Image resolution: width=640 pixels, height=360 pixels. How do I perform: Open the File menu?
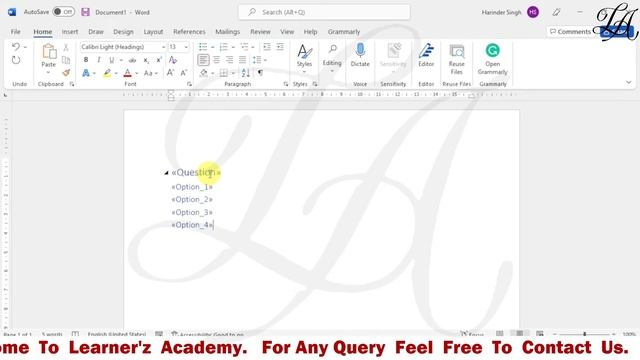16,31
